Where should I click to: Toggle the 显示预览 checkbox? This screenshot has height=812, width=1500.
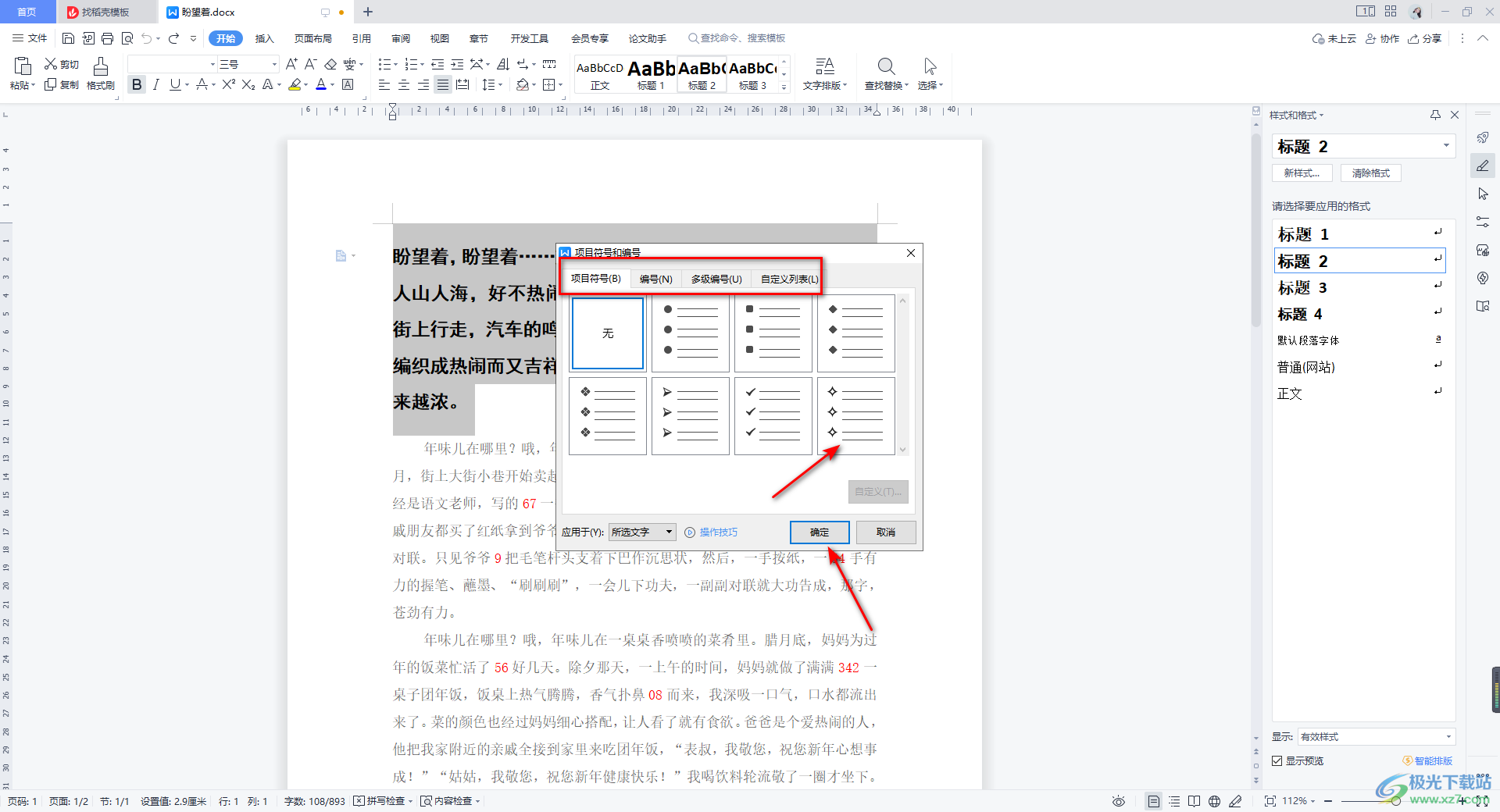pos(1277,760)
